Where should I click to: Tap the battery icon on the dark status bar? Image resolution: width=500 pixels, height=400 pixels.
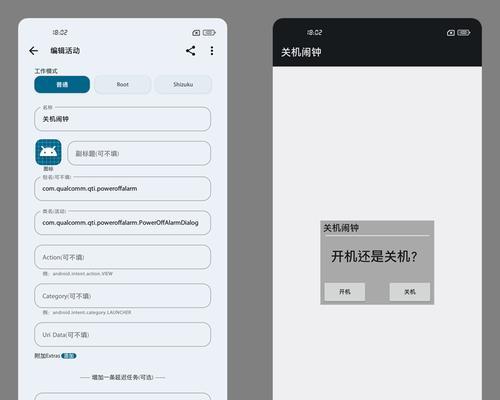(x=464, y=33)
